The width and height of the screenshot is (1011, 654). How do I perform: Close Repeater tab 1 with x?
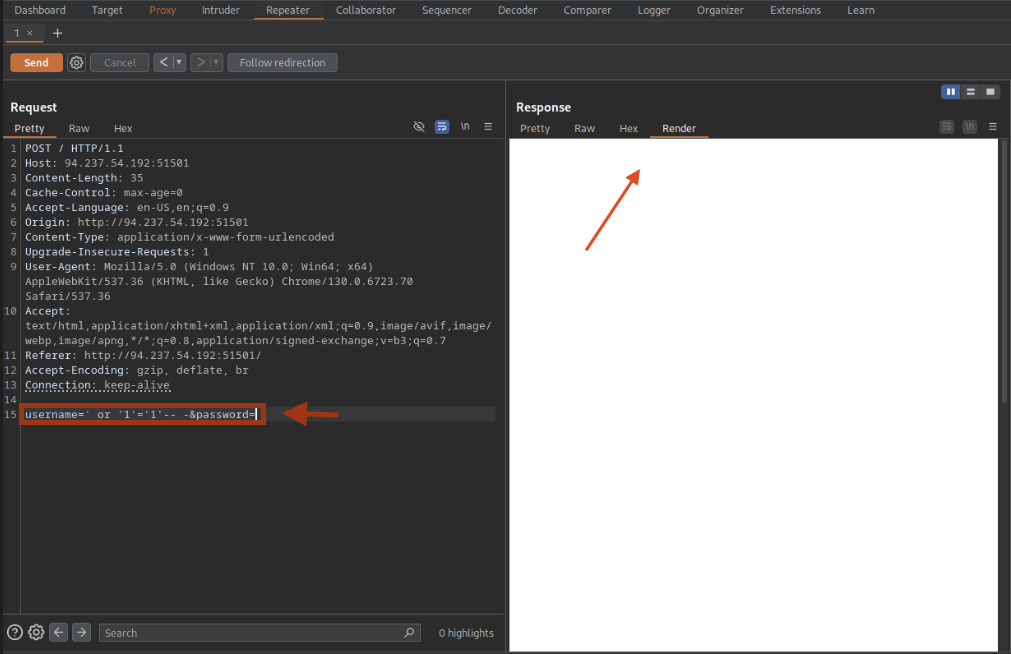tap(30, 33)
